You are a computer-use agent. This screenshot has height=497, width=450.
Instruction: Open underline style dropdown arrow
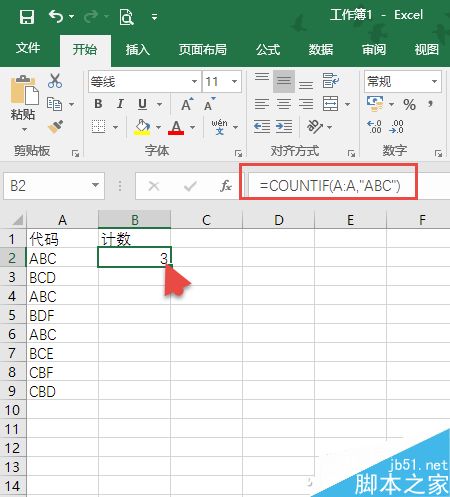pyautogui.click(x=160, y=104)
